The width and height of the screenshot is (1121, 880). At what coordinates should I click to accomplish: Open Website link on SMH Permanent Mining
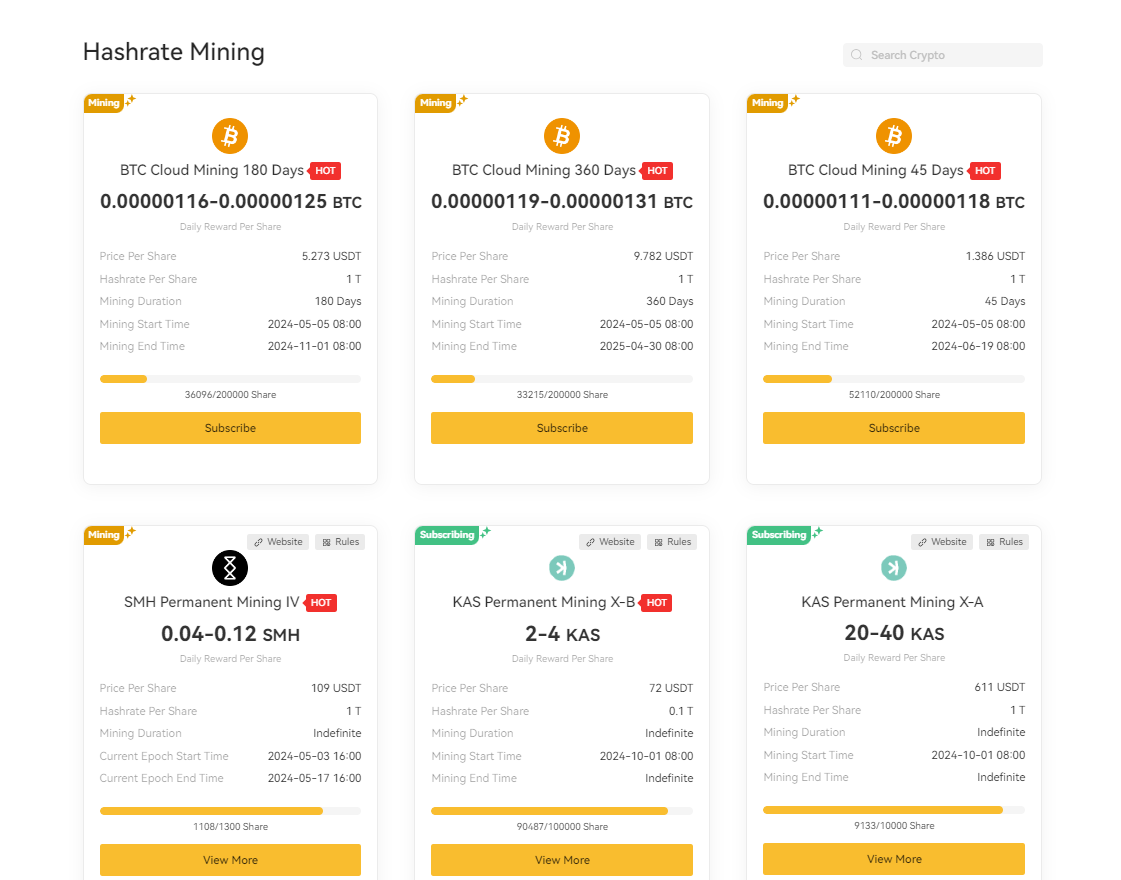(279, 542)
